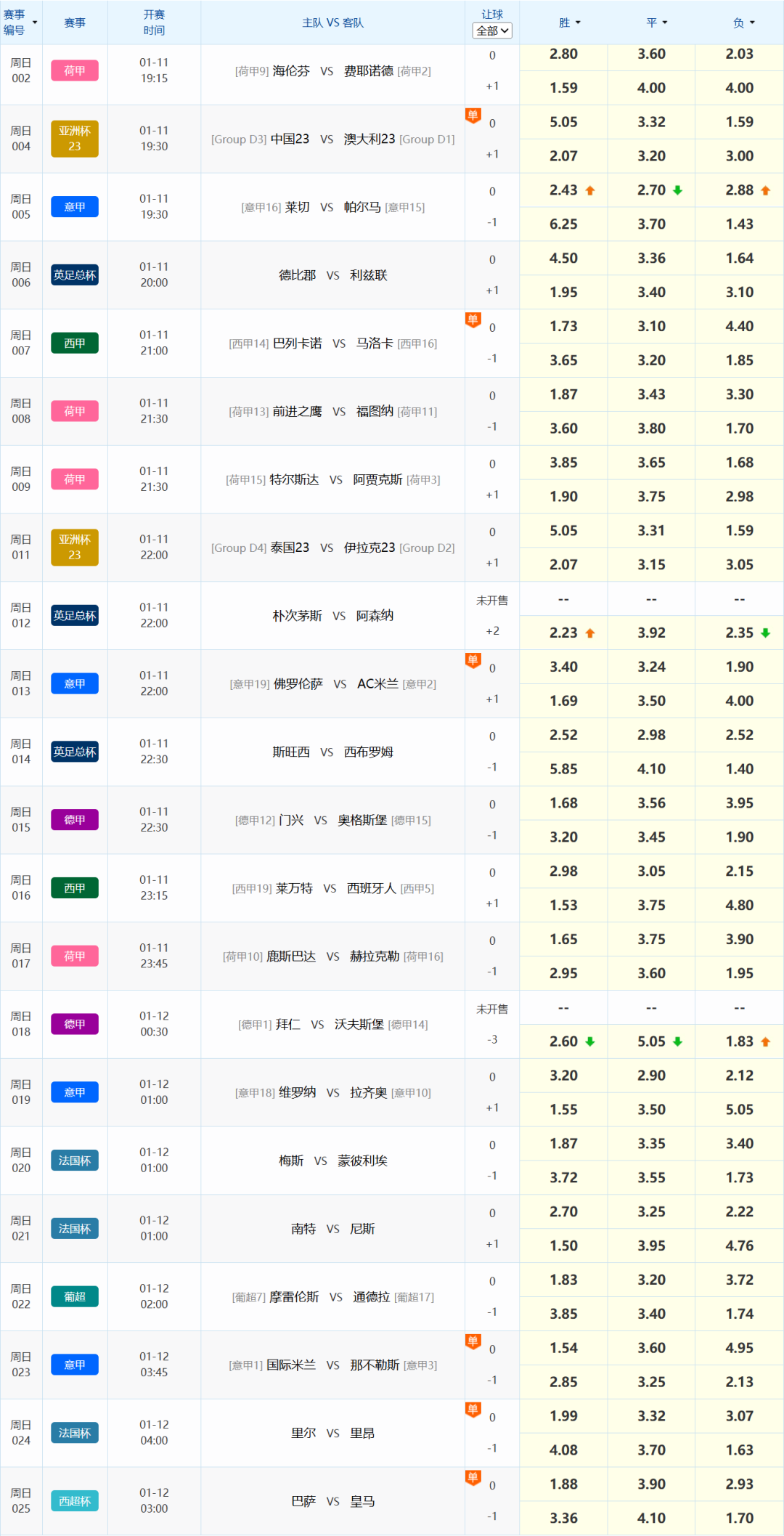Select handicap draw odds 3.92 for 朴次茅斯 vs 阿森纳

tap(651, 633)
